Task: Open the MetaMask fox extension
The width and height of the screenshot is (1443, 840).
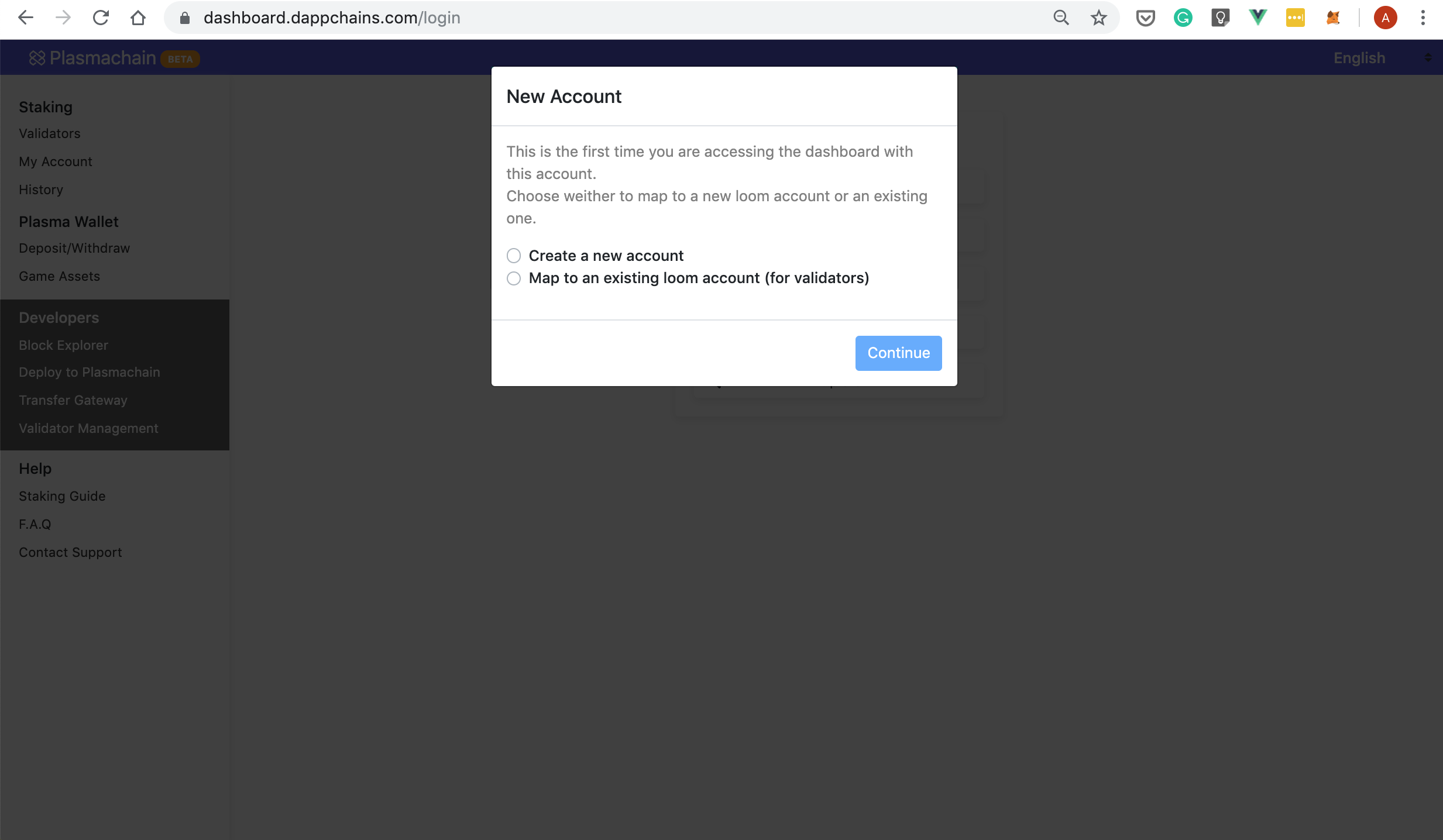Action: point(1332,18)
